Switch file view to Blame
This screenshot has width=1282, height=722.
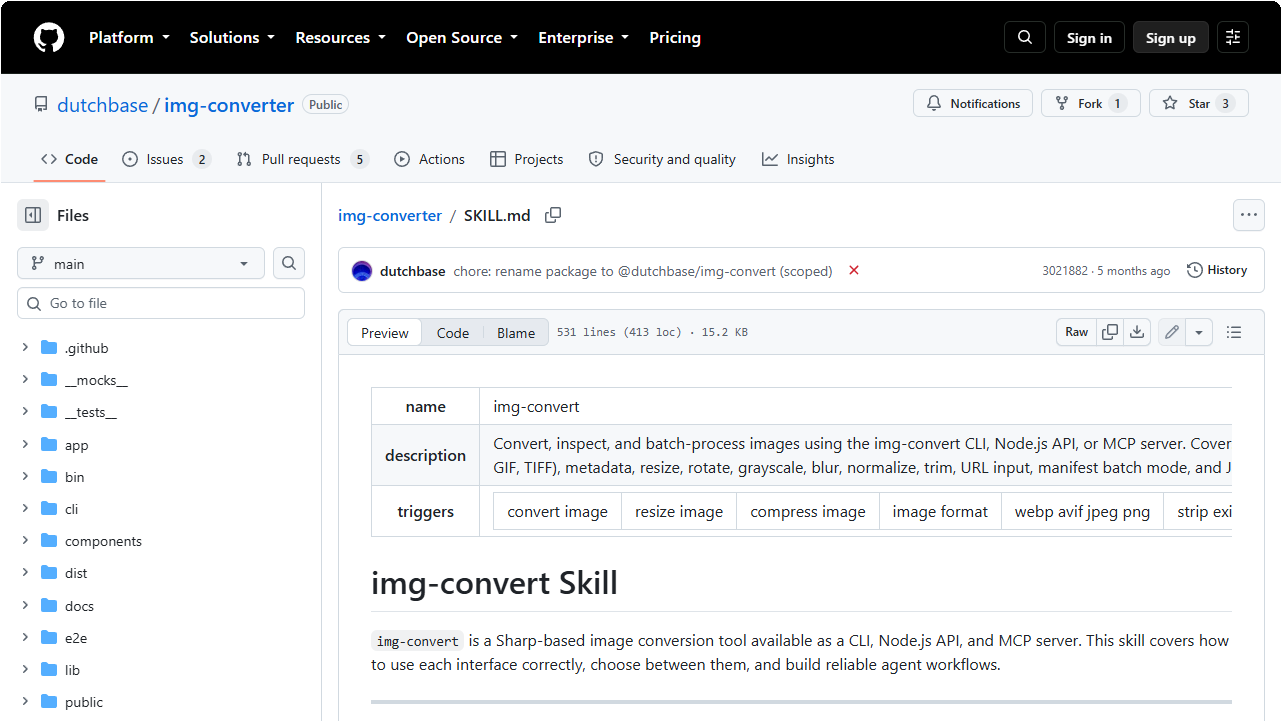tap(516, 333)
